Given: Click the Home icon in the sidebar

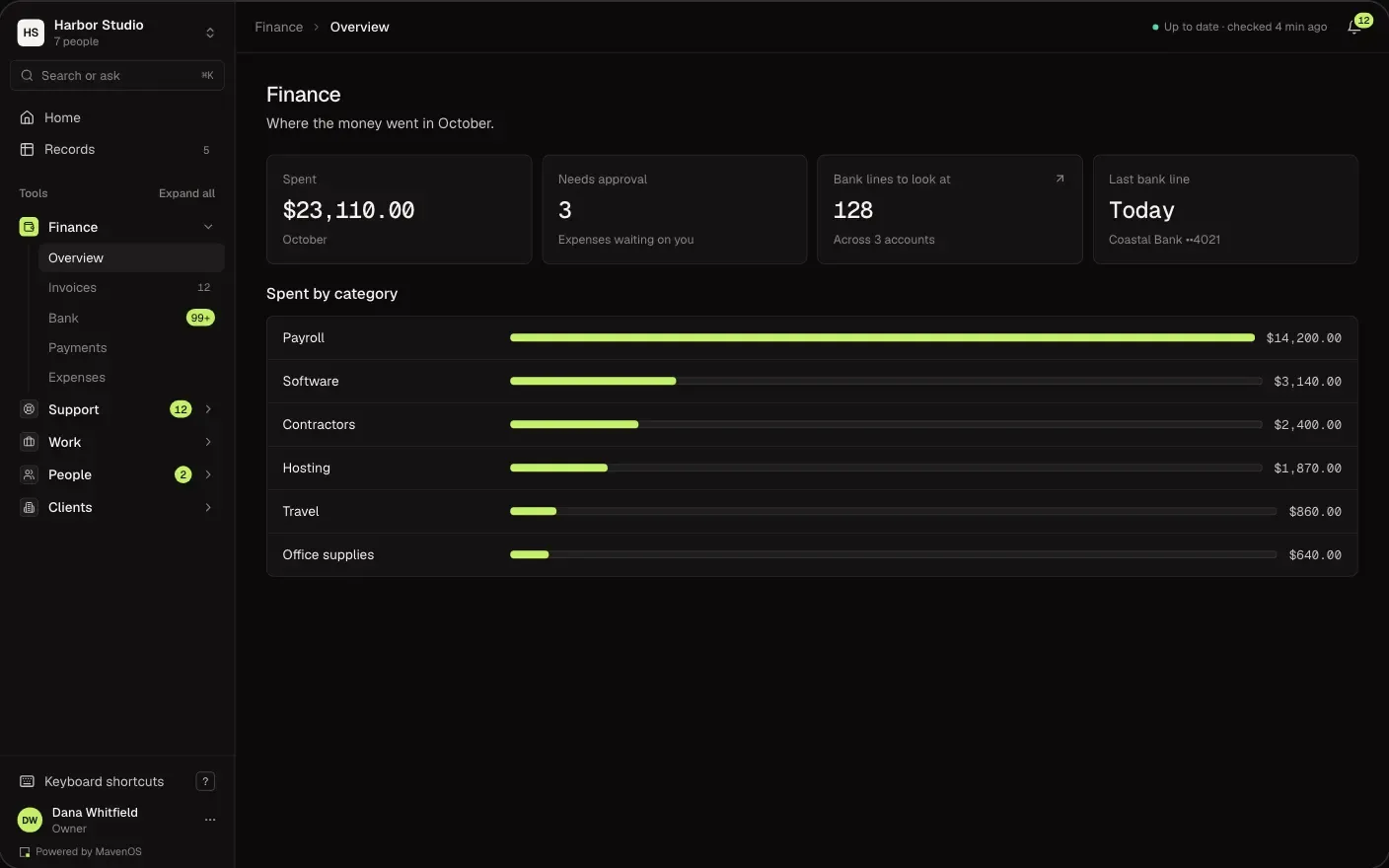Looking at the screenshot, I should [x=28, y=117].
